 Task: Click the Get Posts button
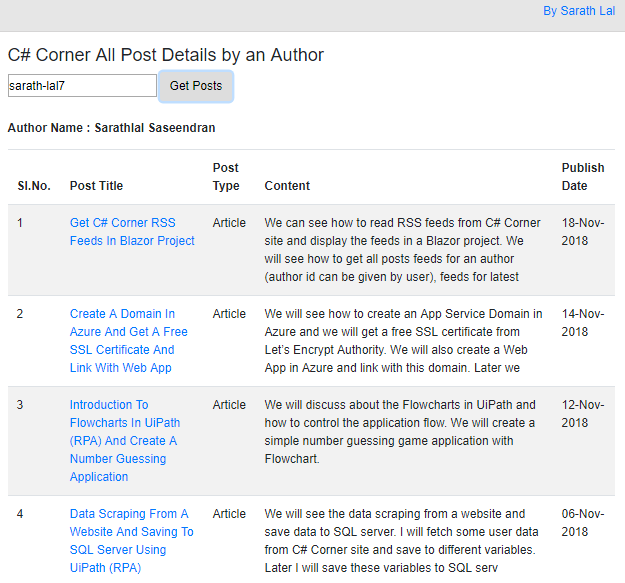click(196, 86)
